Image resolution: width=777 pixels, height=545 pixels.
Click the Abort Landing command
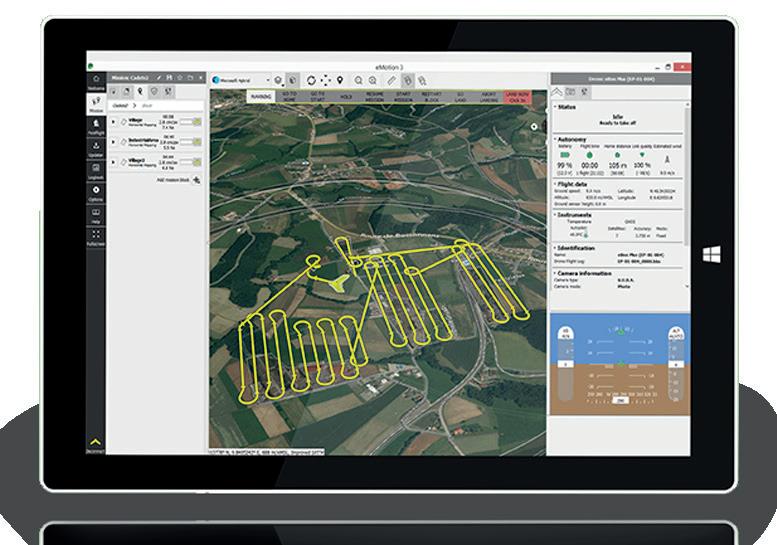click(489, 97)
